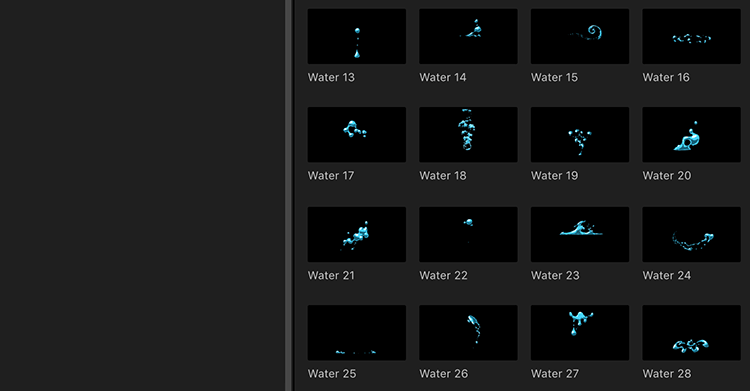Open the Water 20 preset thumbnail
The height and width of the screenshot is (391, 750).
[x=692, y=134]
